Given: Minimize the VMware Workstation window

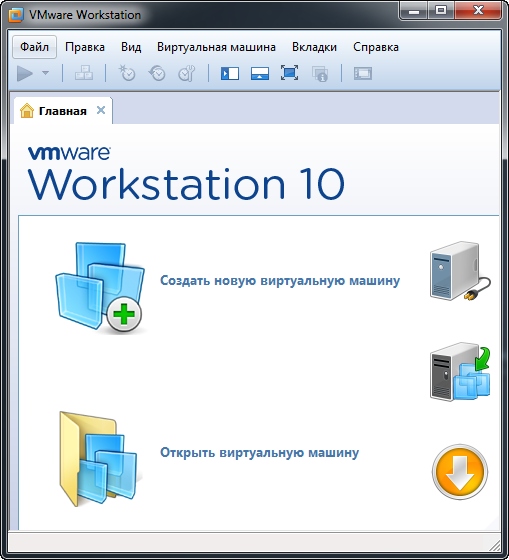Looking at the screenshot, I should [x=414, y=11].
